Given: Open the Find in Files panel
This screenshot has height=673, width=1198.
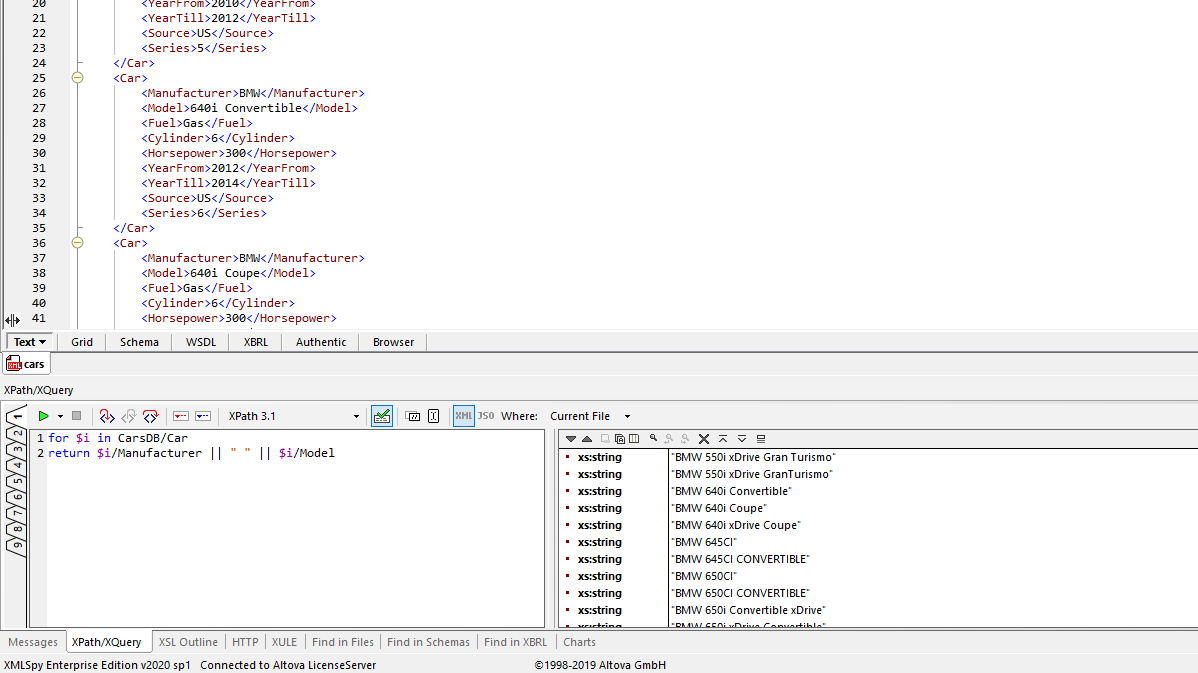Looking at the screenshot, I should click(342, 642).
